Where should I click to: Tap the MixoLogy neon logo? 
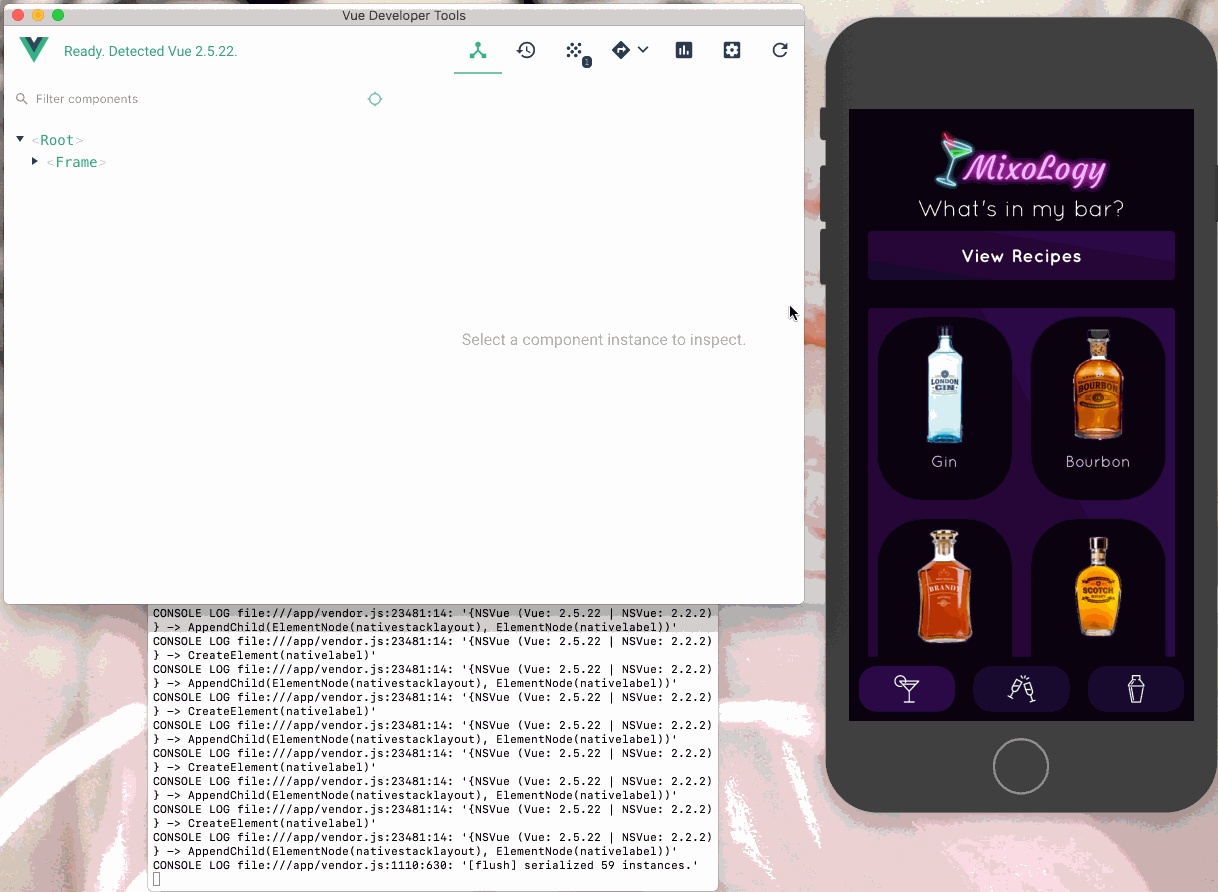tap(1021, 161)
